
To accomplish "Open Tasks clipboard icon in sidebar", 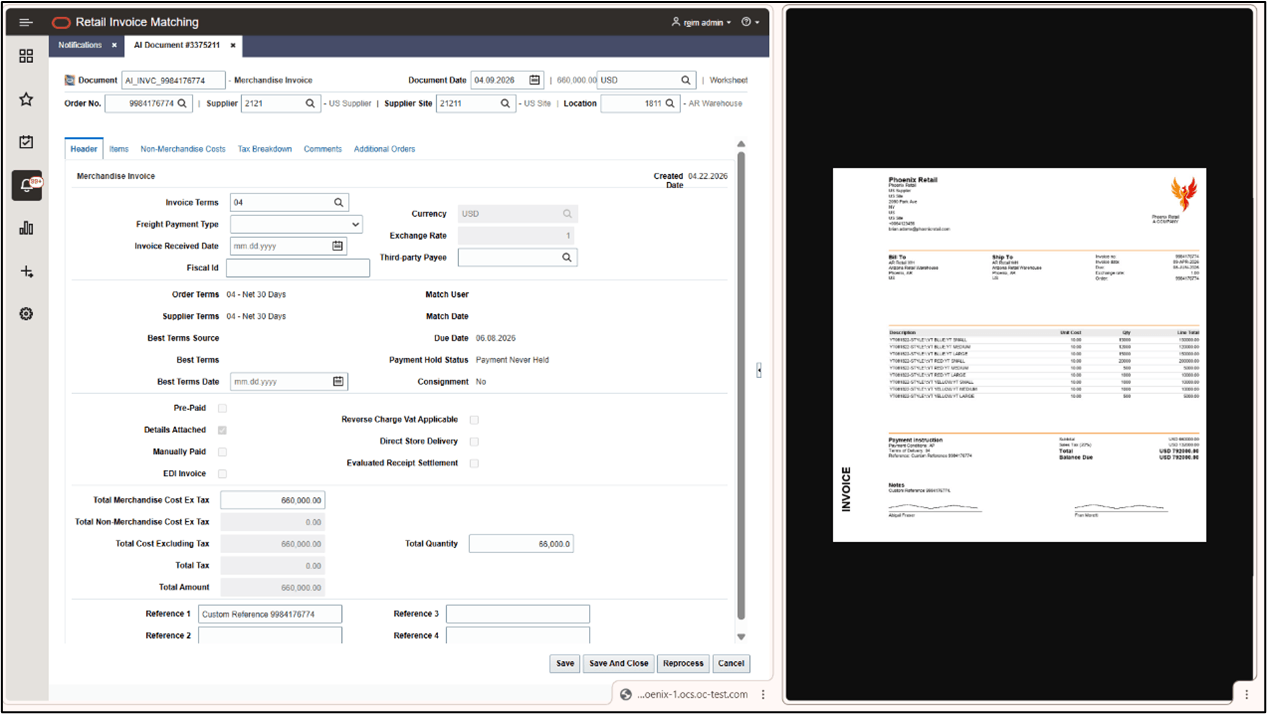I will pos(26,142).
